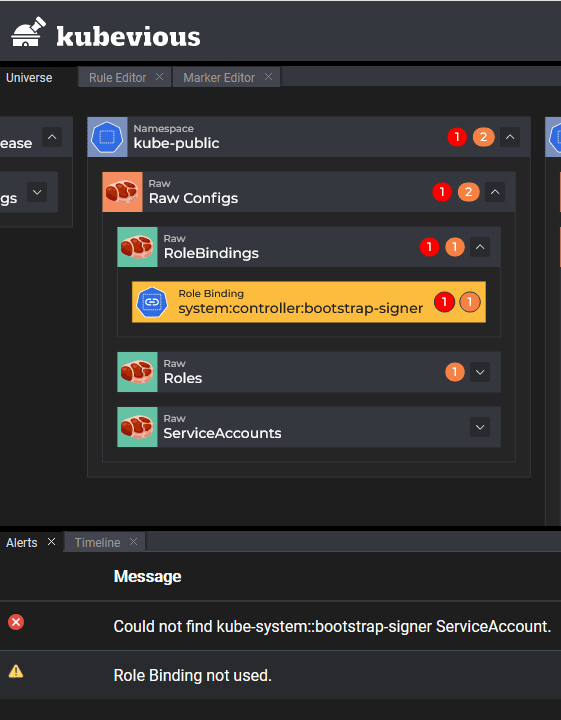Viewport: 561px width, 720px height.
Task: Expand the ServiceAccounts group
Action: pos(480,427)
